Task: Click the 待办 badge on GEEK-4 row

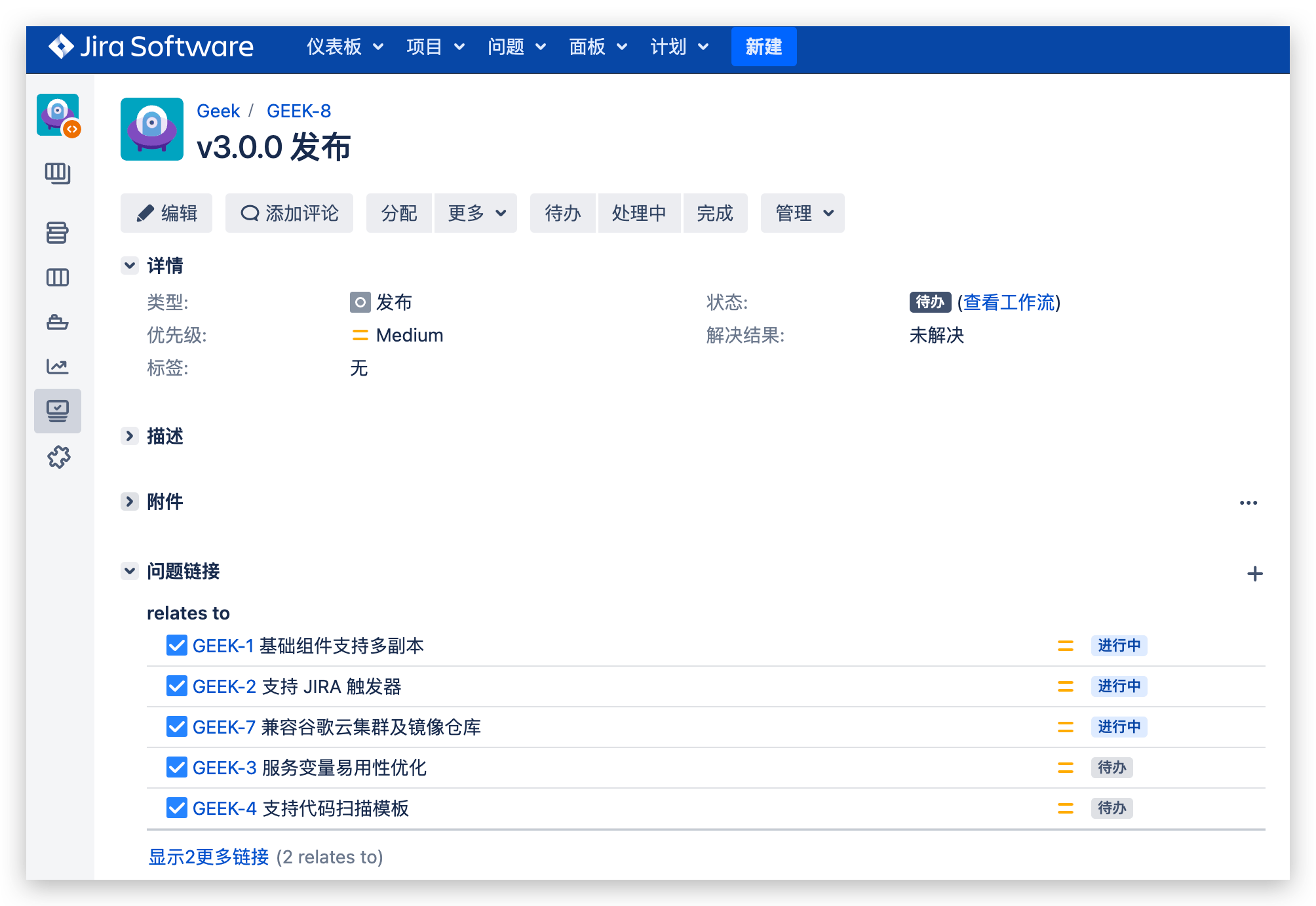Action: click(1112, 808)
